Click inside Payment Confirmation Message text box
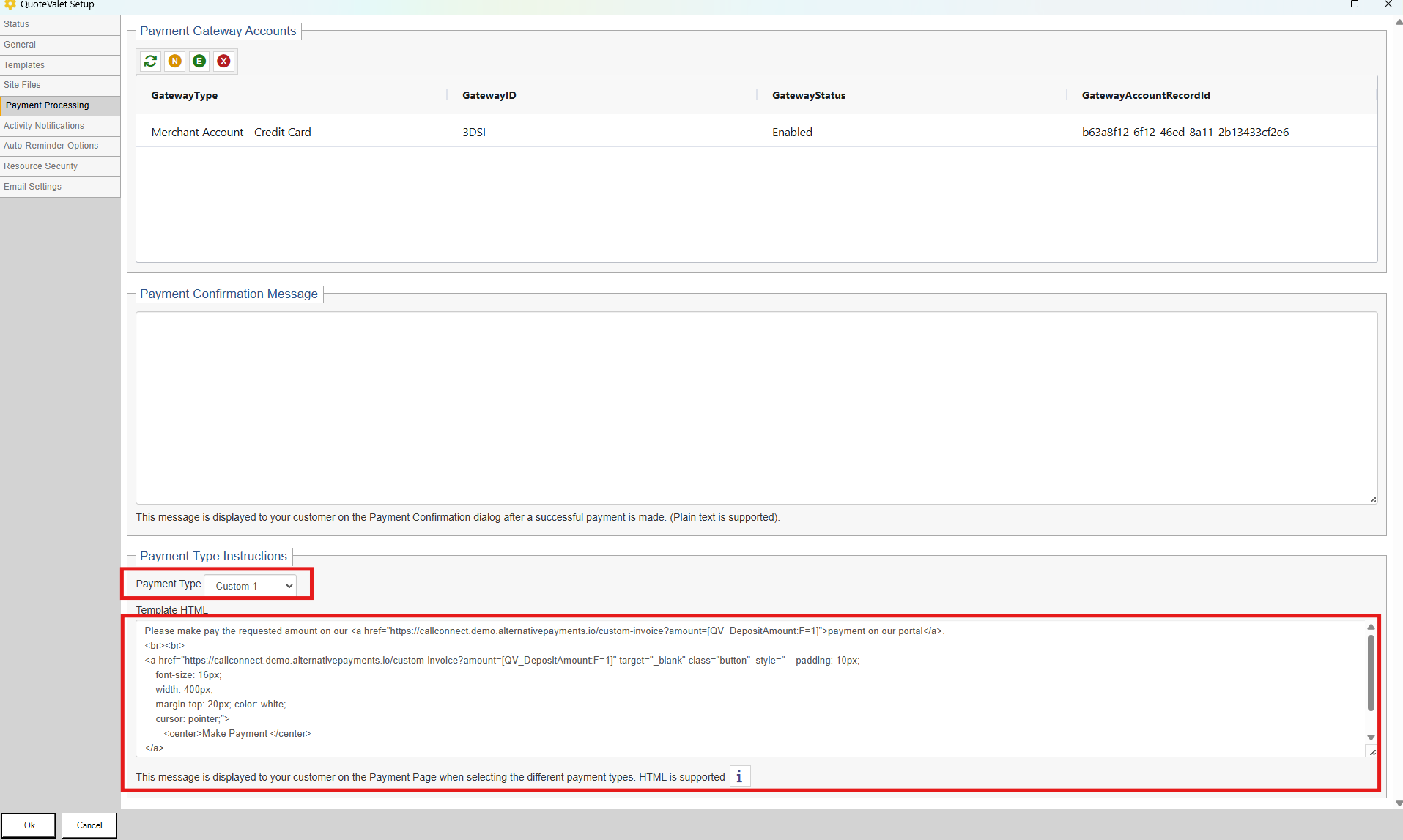The width and height of the screenshot is (1403, 840). (x=755, y=407)
